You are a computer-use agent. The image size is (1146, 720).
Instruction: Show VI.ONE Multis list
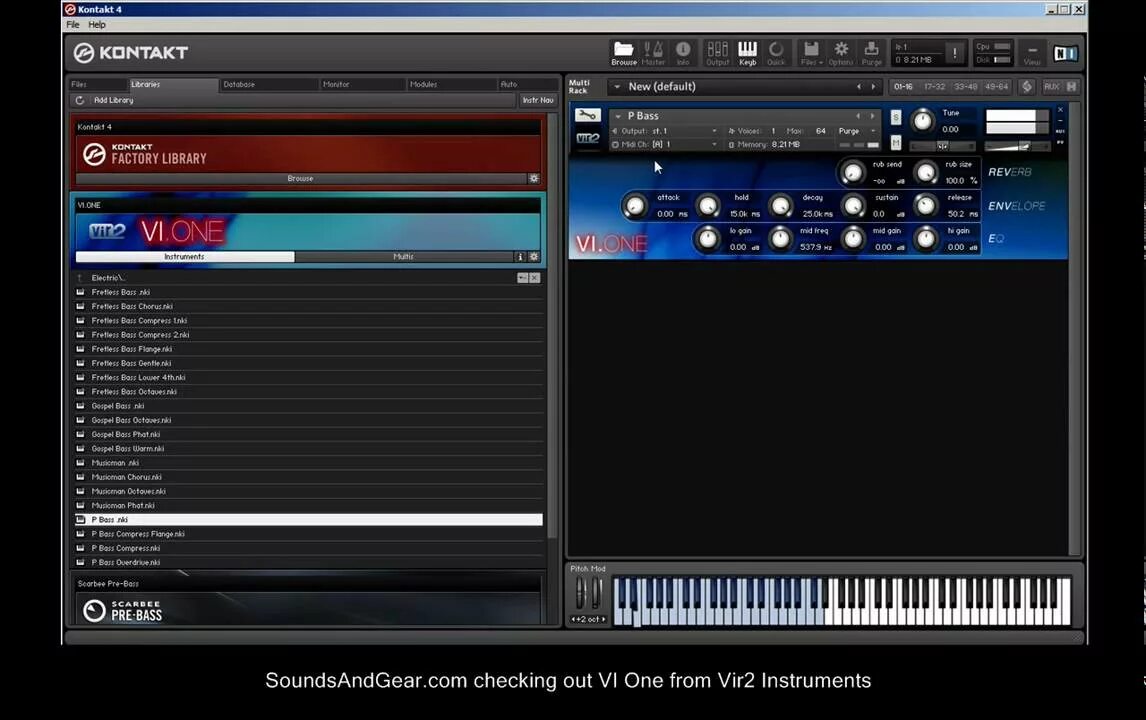[404, 257]
